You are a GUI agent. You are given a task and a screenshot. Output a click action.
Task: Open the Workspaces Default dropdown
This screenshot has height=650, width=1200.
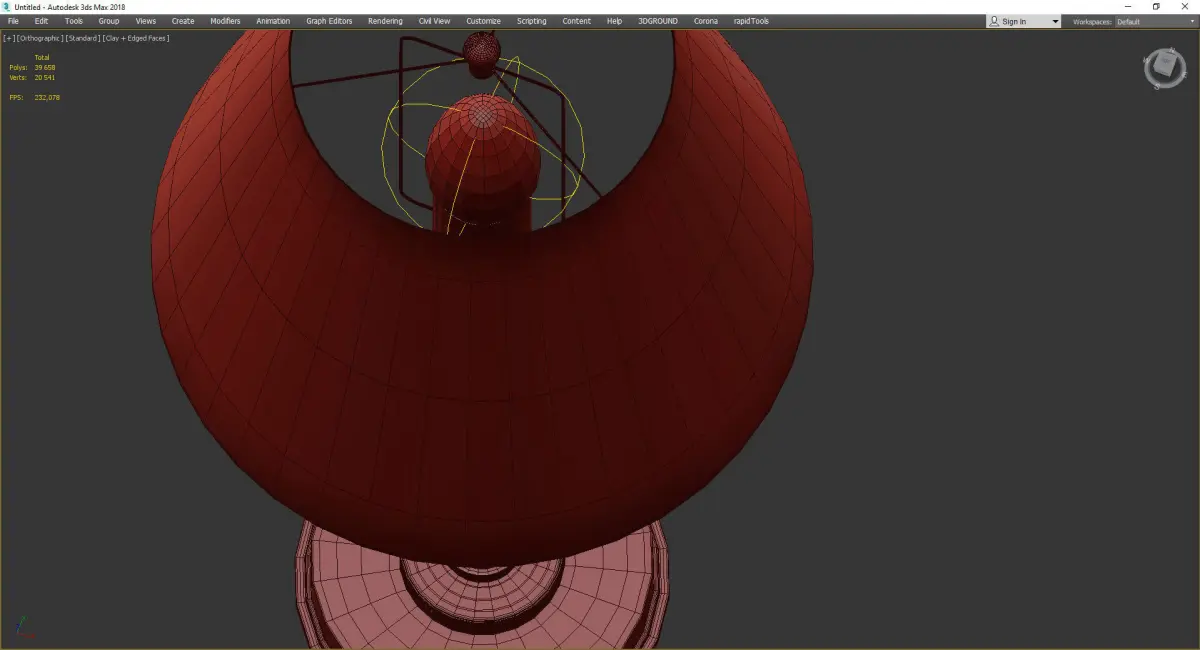(x=1155, y=21)
